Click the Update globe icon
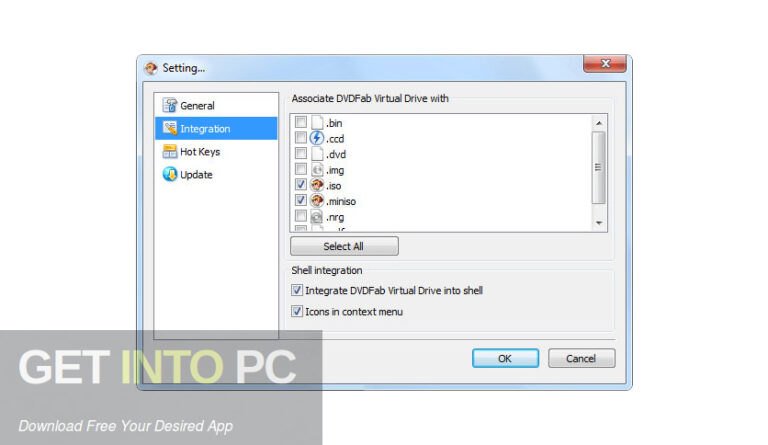The height and width of the screenshot is (445, 768). 169,174
